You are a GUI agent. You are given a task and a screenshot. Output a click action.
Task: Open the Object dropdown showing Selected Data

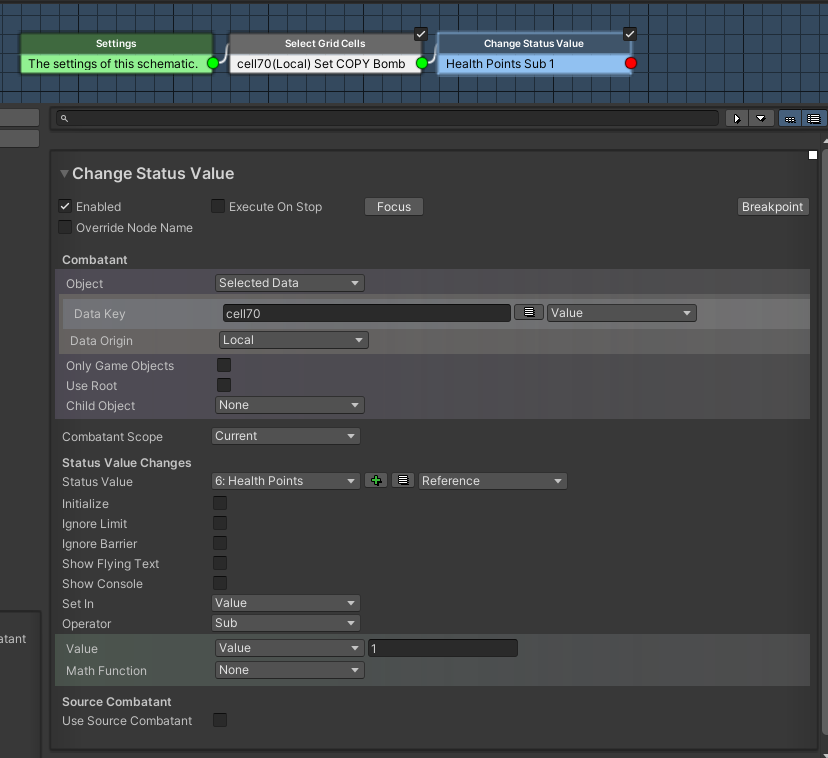point(289,283)
